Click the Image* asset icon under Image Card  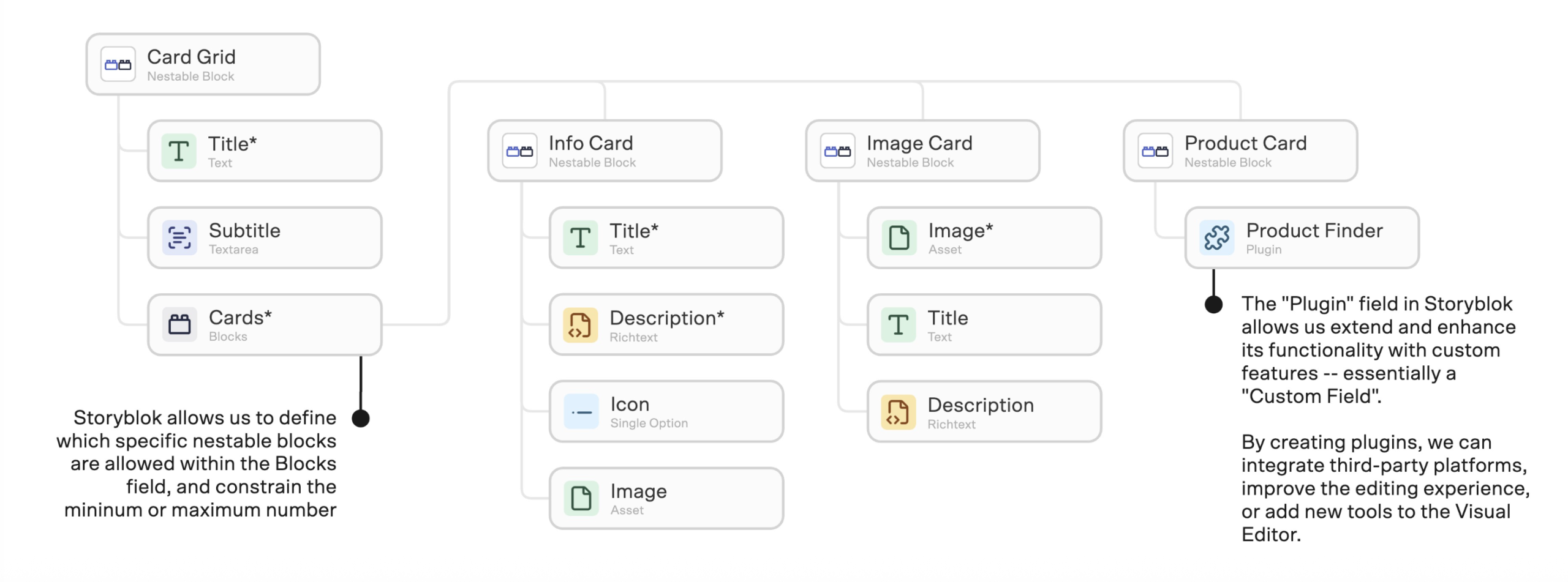(x=899, y=237)
